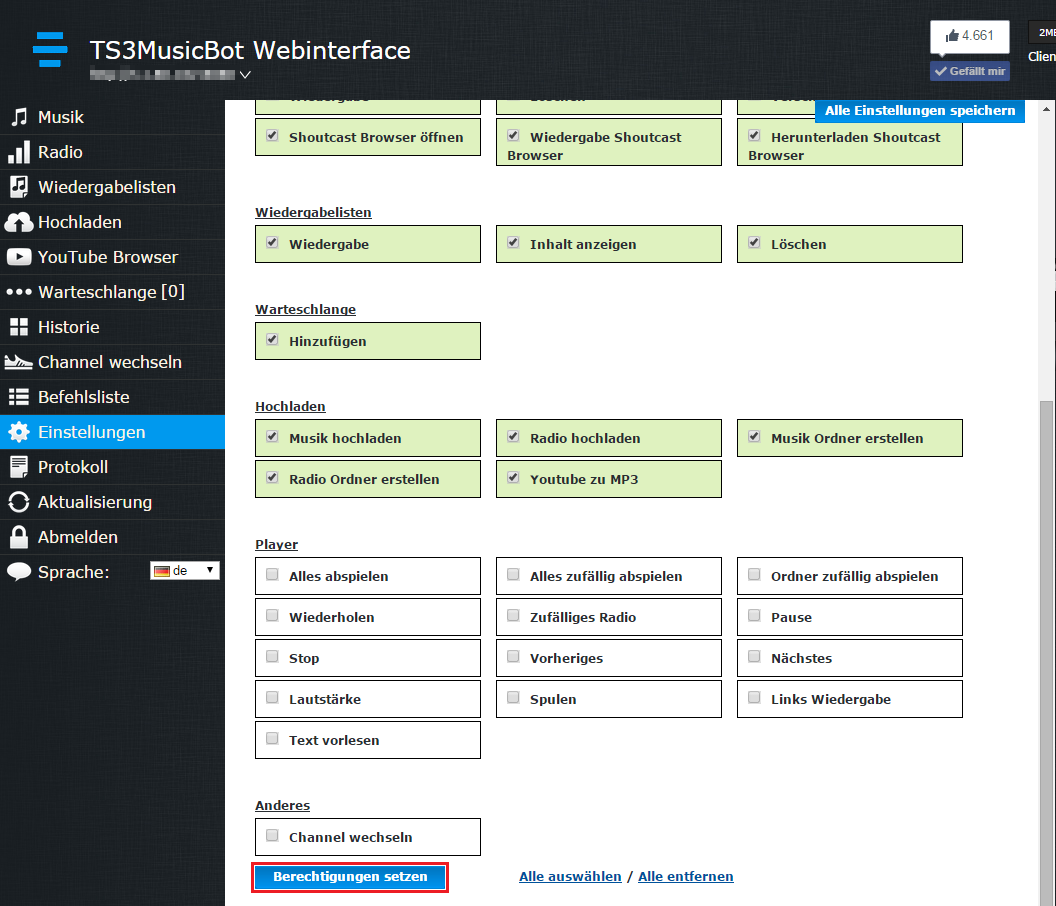
Task: Uncheck Shoutcast Browser öffnen
Action: [x=272, y=135]
